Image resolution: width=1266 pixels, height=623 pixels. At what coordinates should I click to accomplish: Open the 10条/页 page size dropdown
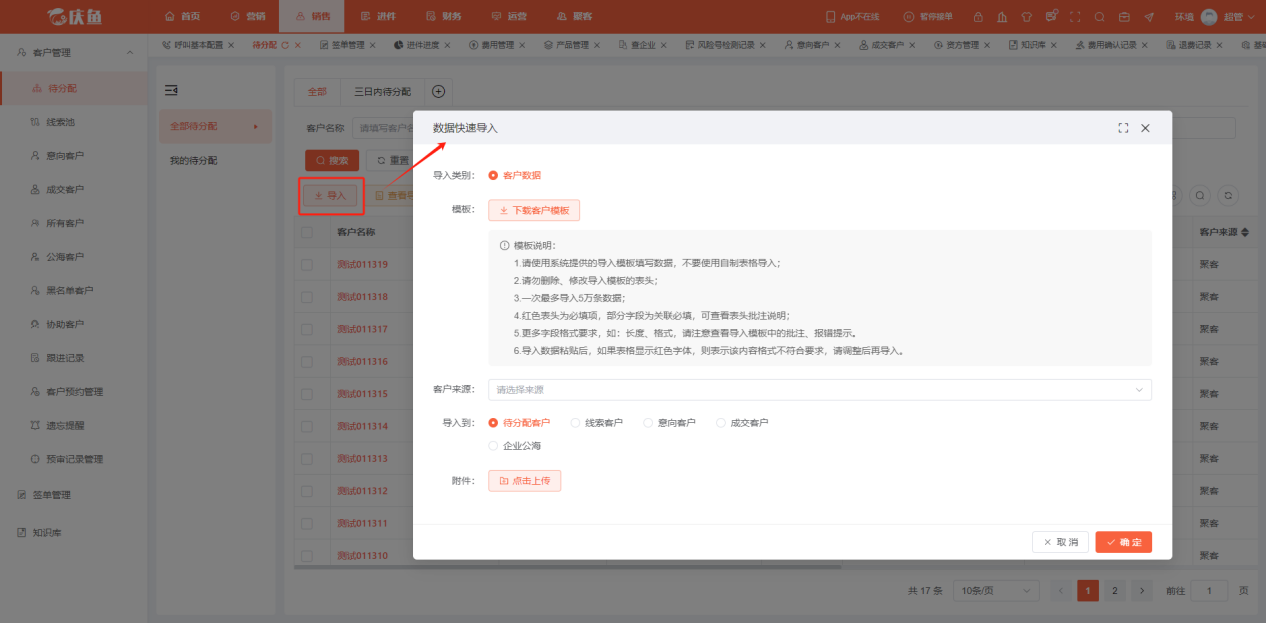coord(995,591)
